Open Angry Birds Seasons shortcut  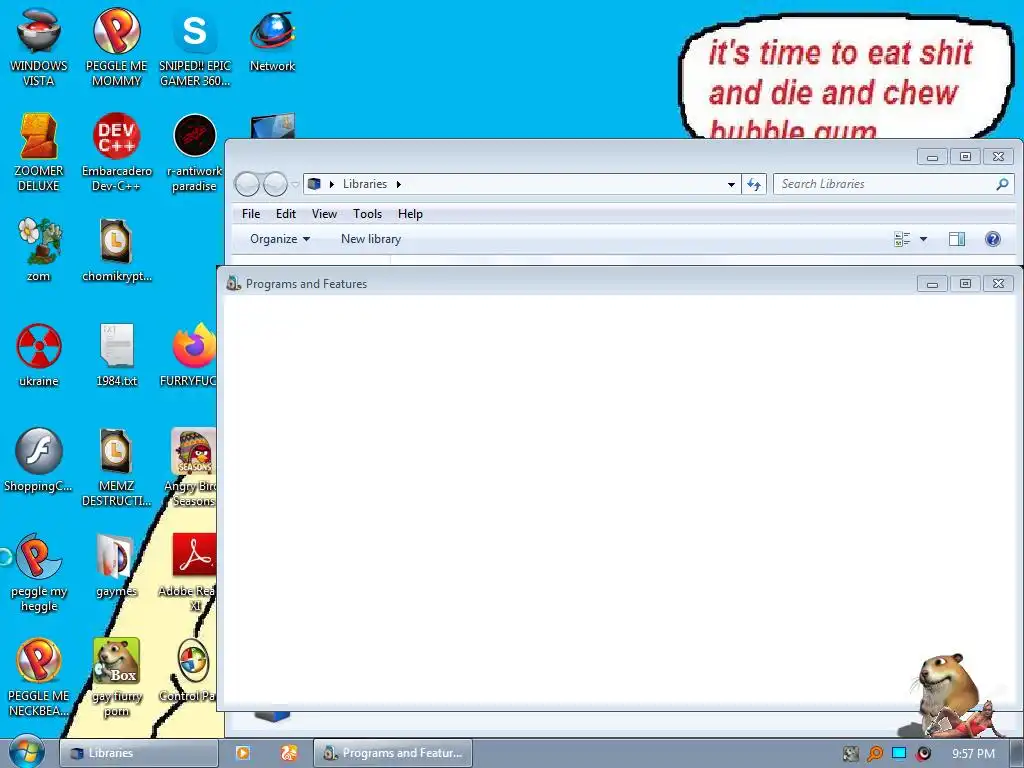[x=193, y=451]
